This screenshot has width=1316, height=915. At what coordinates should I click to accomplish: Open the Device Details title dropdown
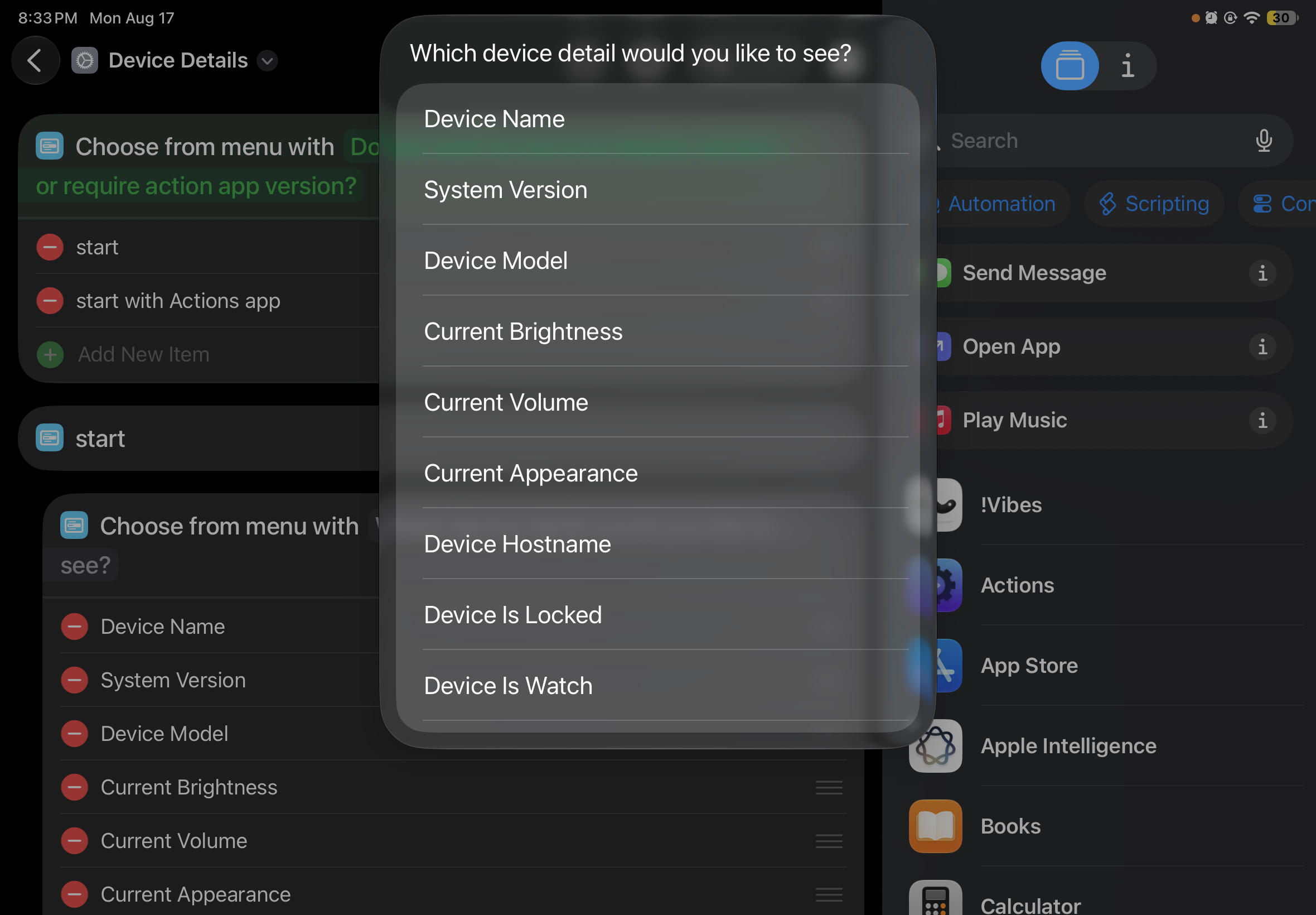coord(267,60)
